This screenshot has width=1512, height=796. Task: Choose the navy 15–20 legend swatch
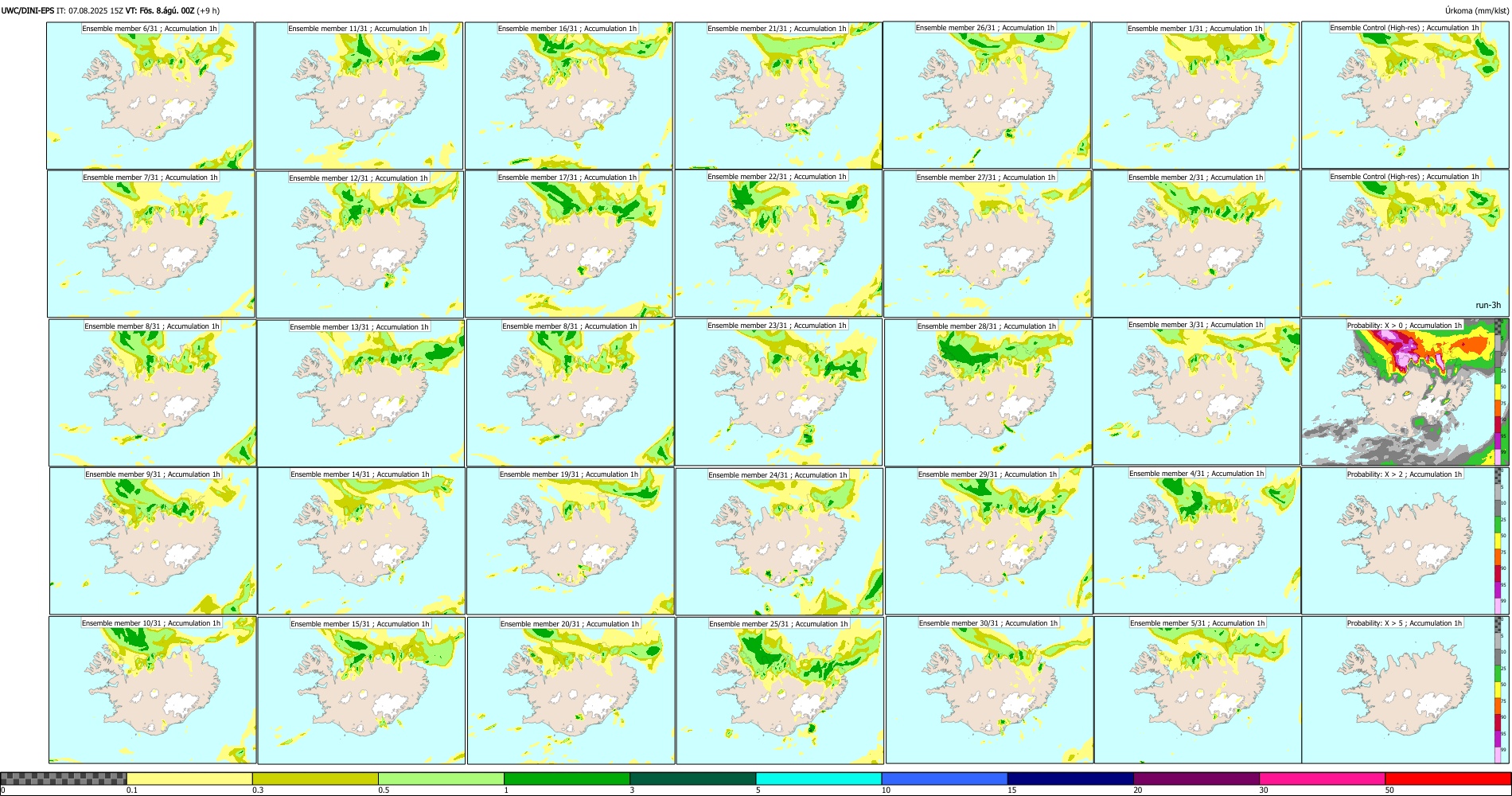pos(1070,778)
